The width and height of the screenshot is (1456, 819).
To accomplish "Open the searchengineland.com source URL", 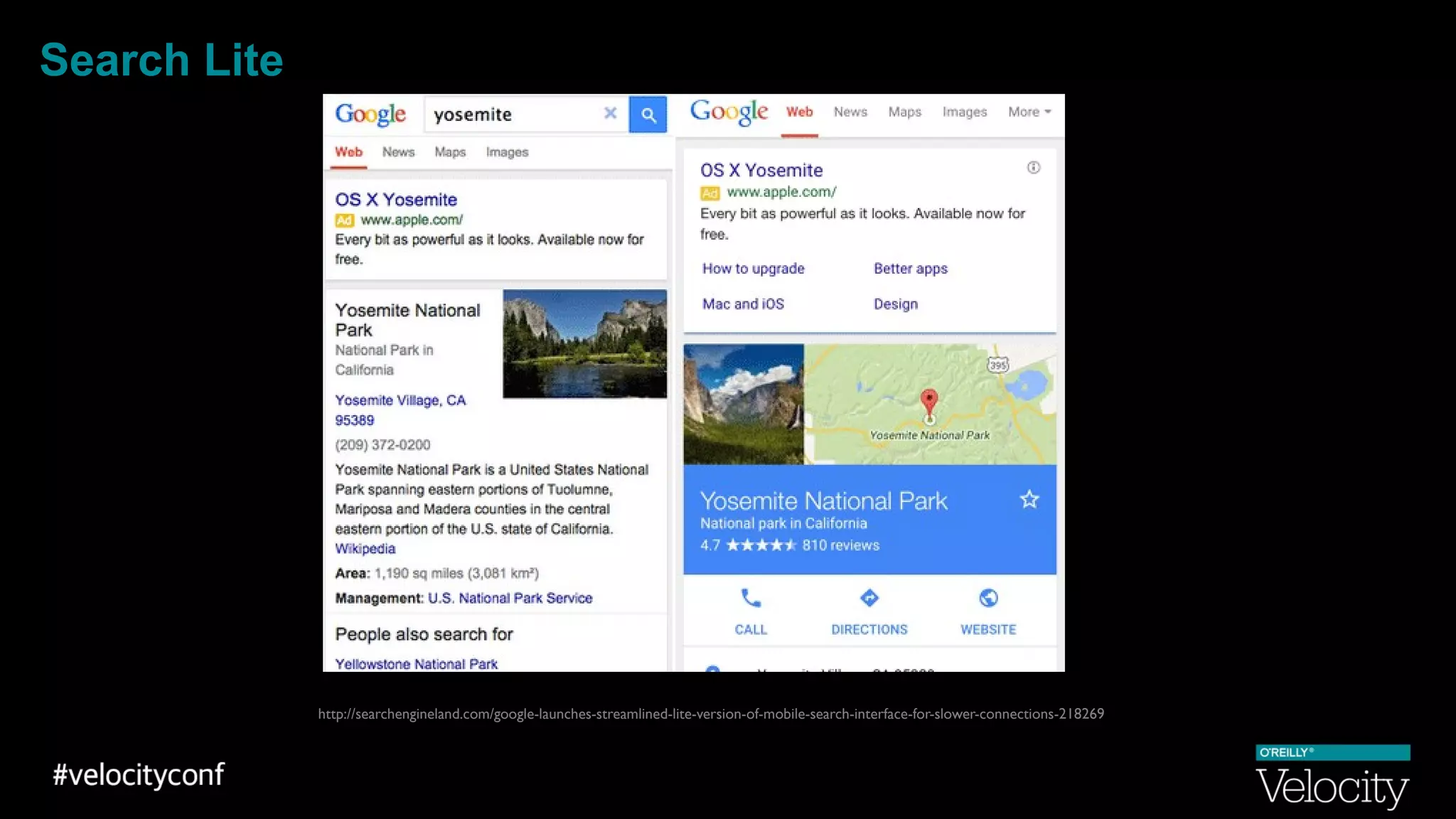I will (x=711, y=714).
